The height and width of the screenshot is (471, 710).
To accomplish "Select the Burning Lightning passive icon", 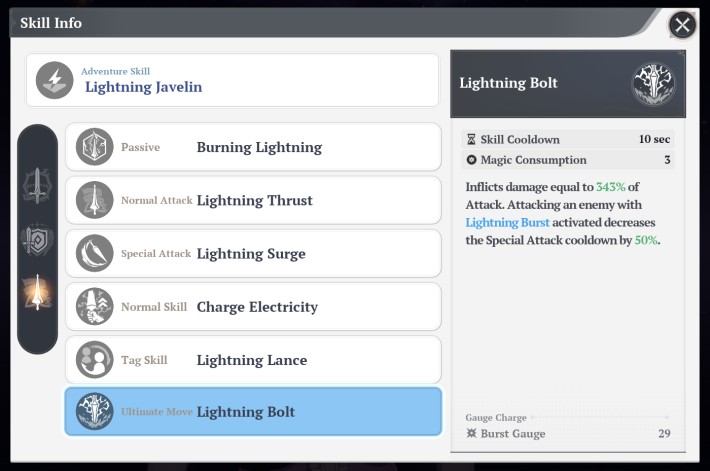I will 94,147.
